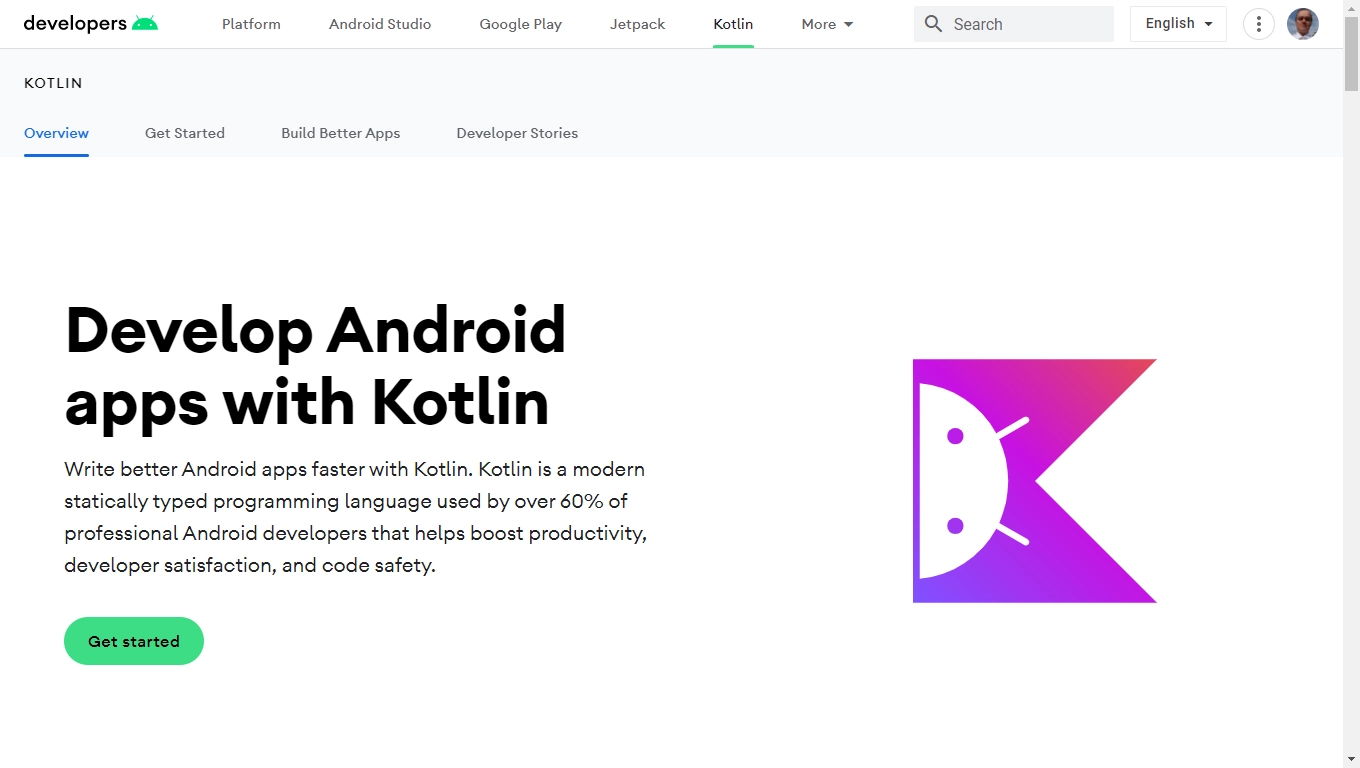Click the scroll-down arrow on the scrollbar
Screen dimensions: 1360x768
pos(1352,760)
